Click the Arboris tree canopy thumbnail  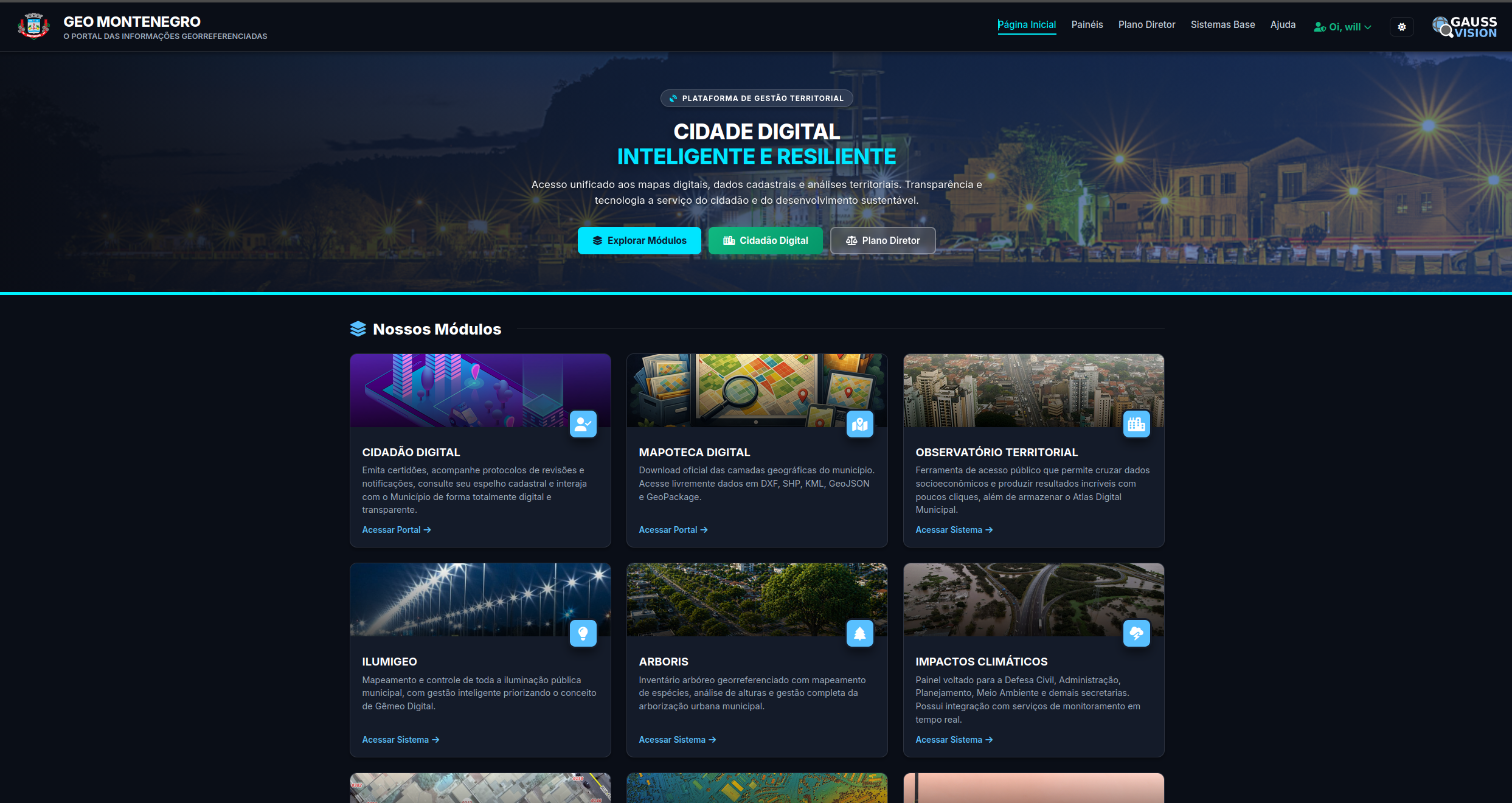coord(757,599)
